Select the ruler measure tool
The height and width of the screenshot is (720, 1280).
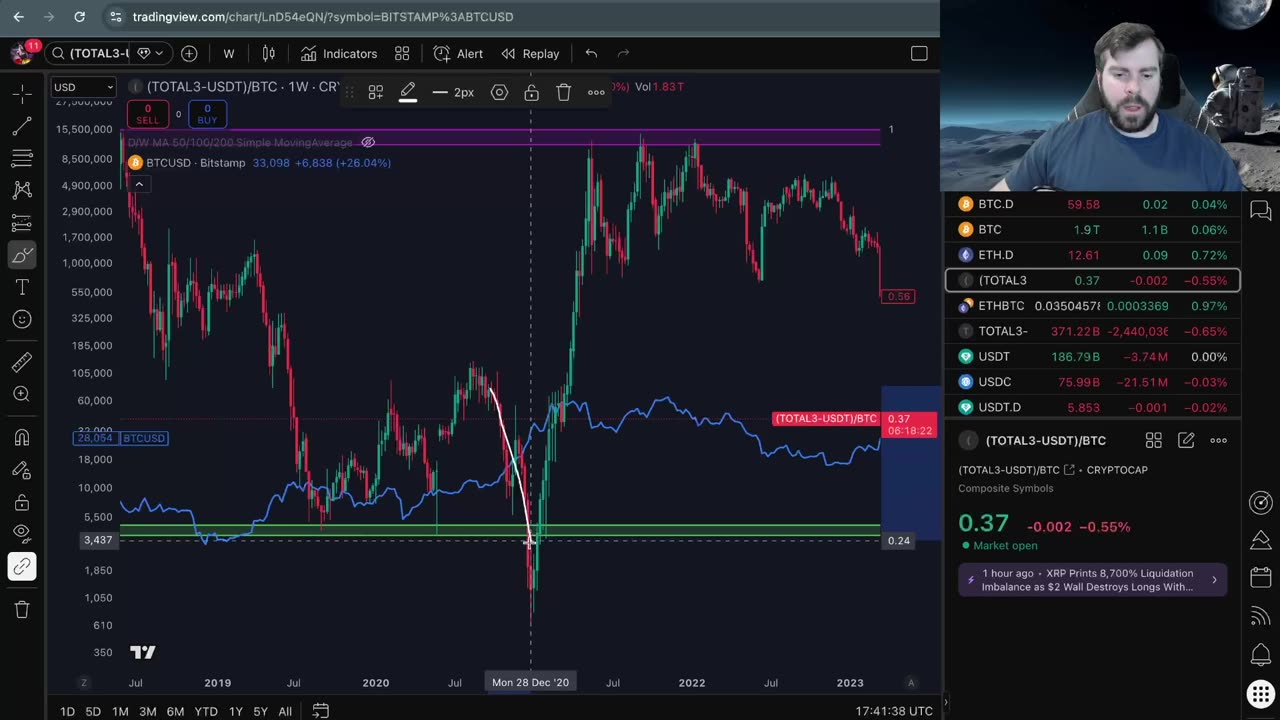tap(22, 362)
